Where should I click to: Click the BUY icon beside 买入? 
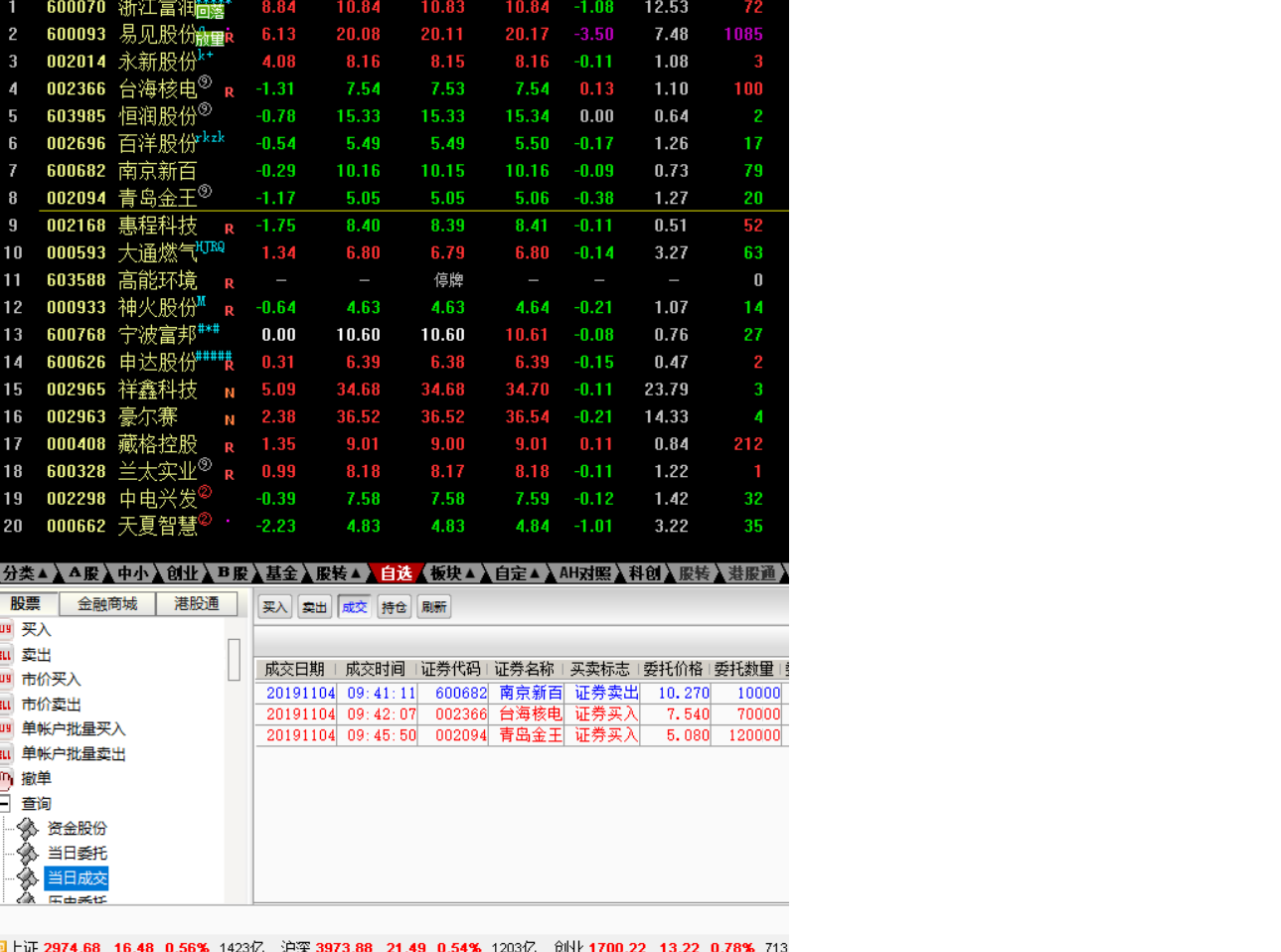pos(5,629)
